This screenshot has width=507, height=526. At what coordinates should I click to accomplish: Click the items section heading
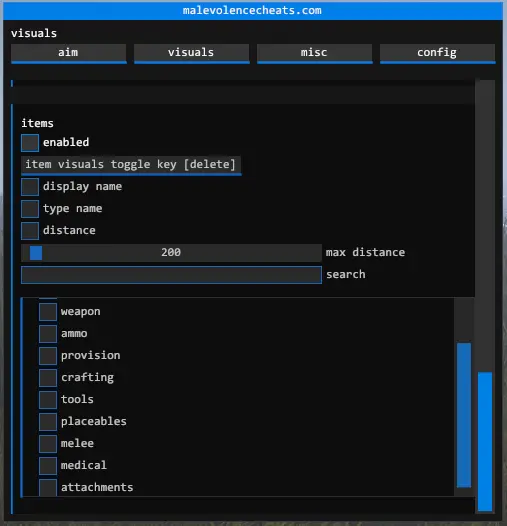click(x=37, y=123)
